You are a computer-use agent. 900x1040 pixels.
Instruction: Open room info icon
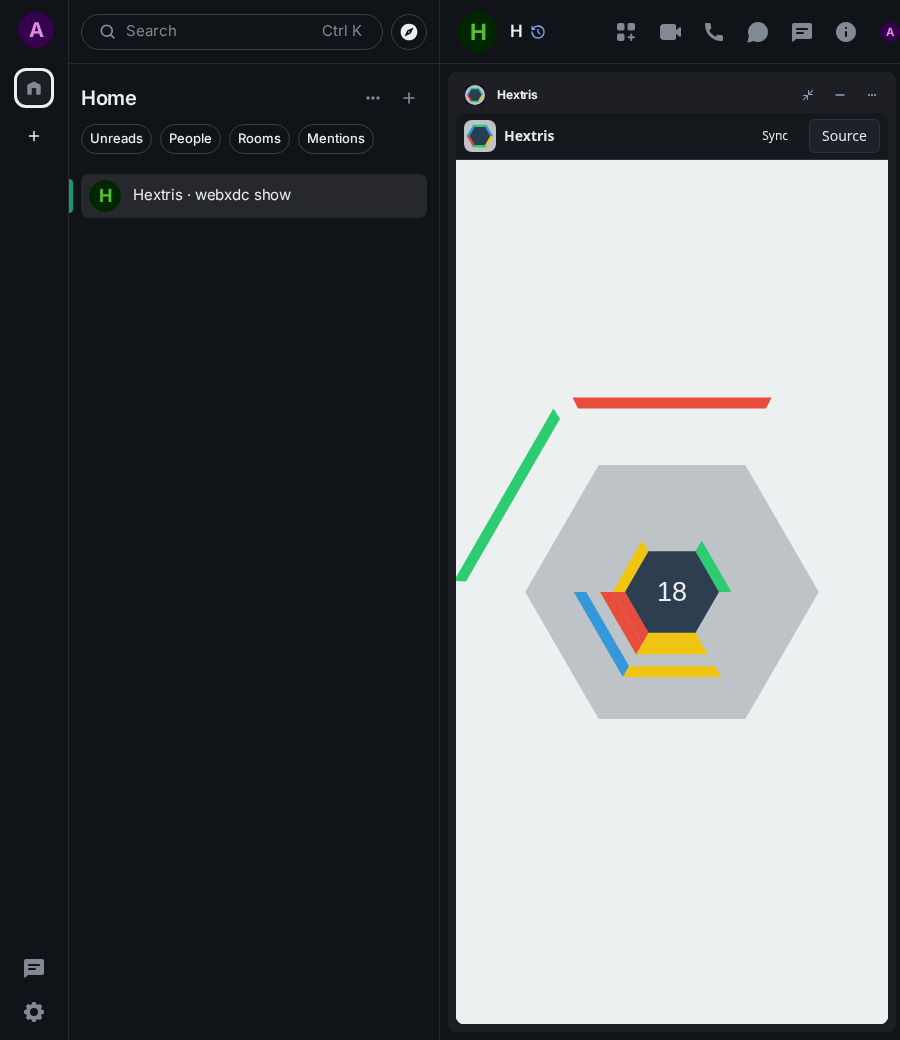pyautogui.click(x=846, y=32)
